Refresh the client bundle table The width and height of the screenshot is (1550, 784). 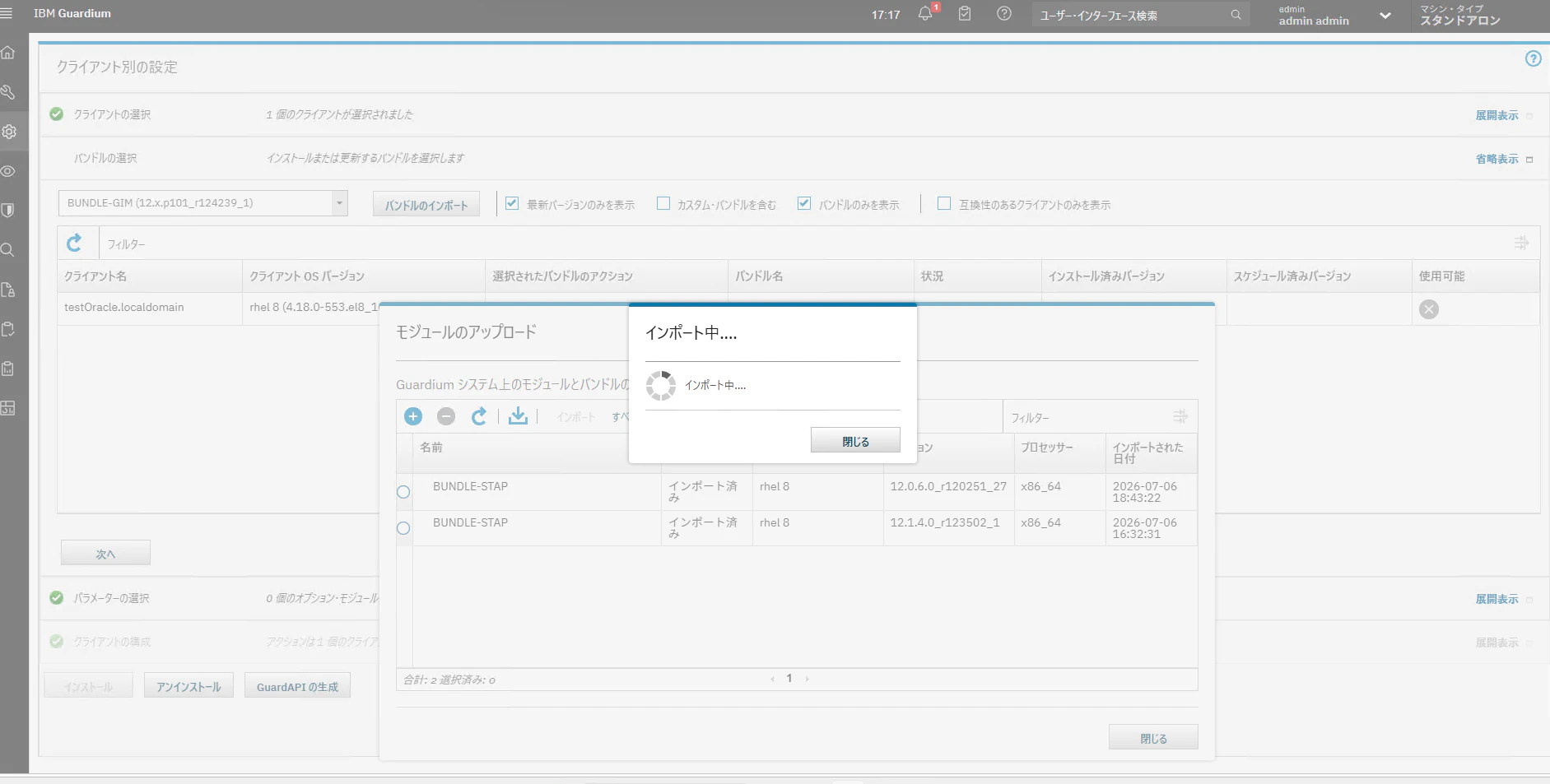pyautogui.click(x=74, y=243)
